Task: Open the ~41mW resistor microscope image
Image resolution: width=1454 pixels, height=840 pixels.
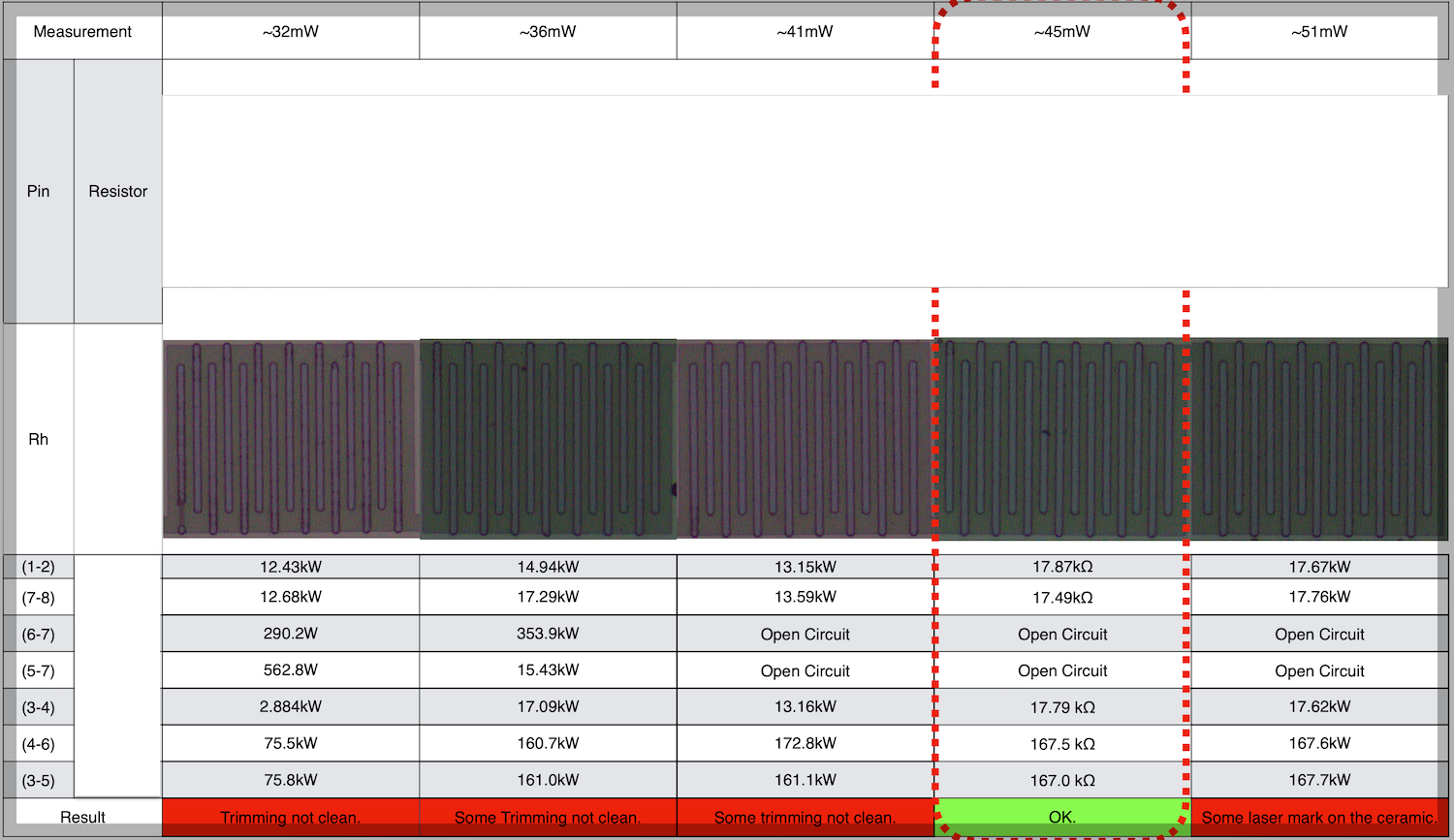Action: tap(805, 438)
